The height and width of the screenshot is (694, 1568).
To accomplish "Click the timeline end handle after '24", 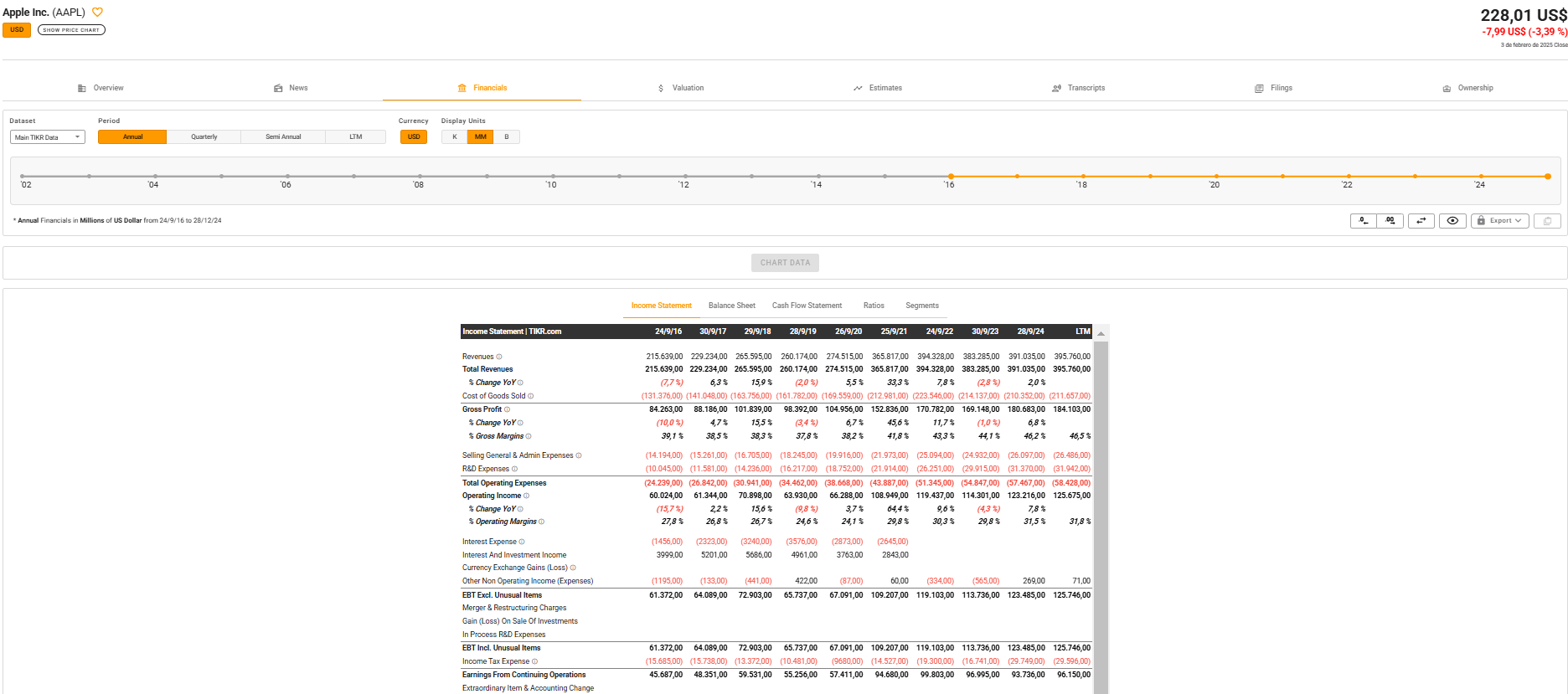I will pyautogui.click(x=1548, y=177).
